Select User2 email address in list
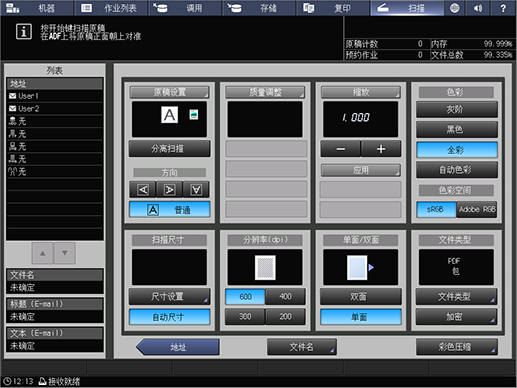 55,109
